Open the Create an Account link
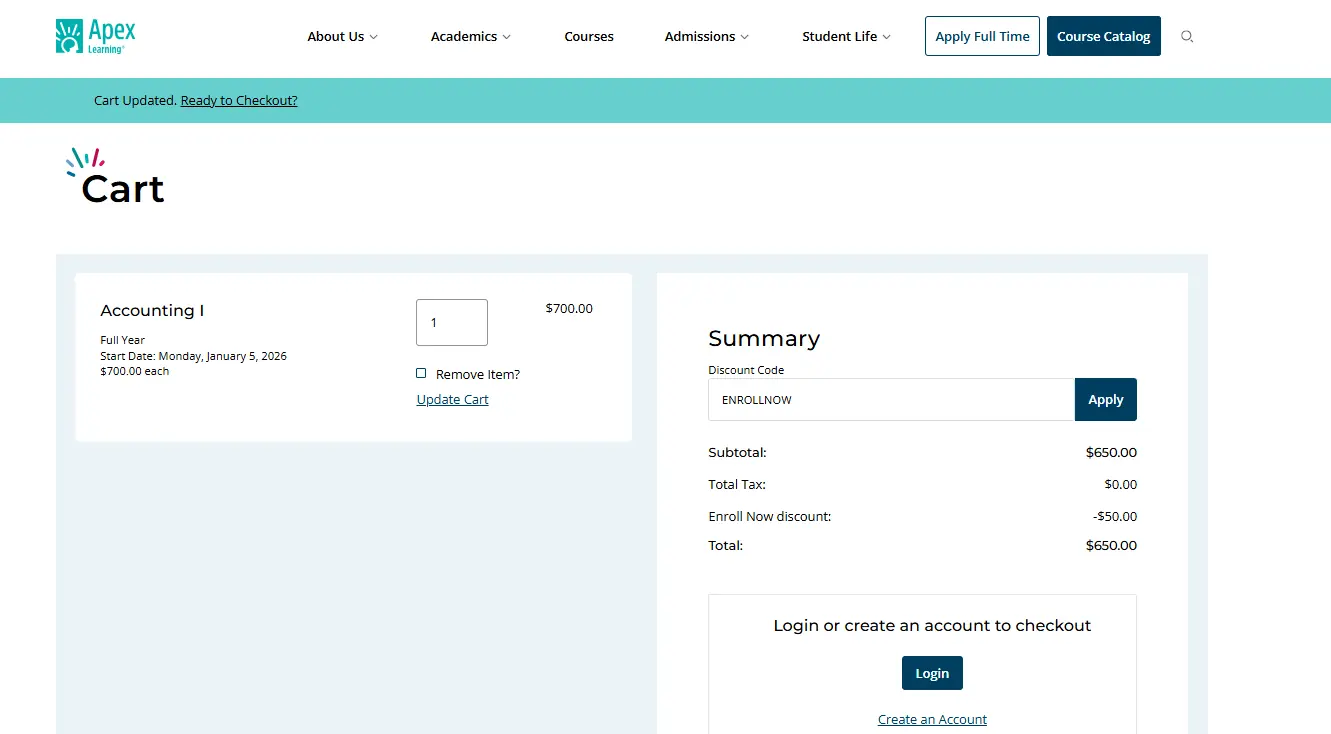This screenshot has width=1331, height=734. pos(932,719)
